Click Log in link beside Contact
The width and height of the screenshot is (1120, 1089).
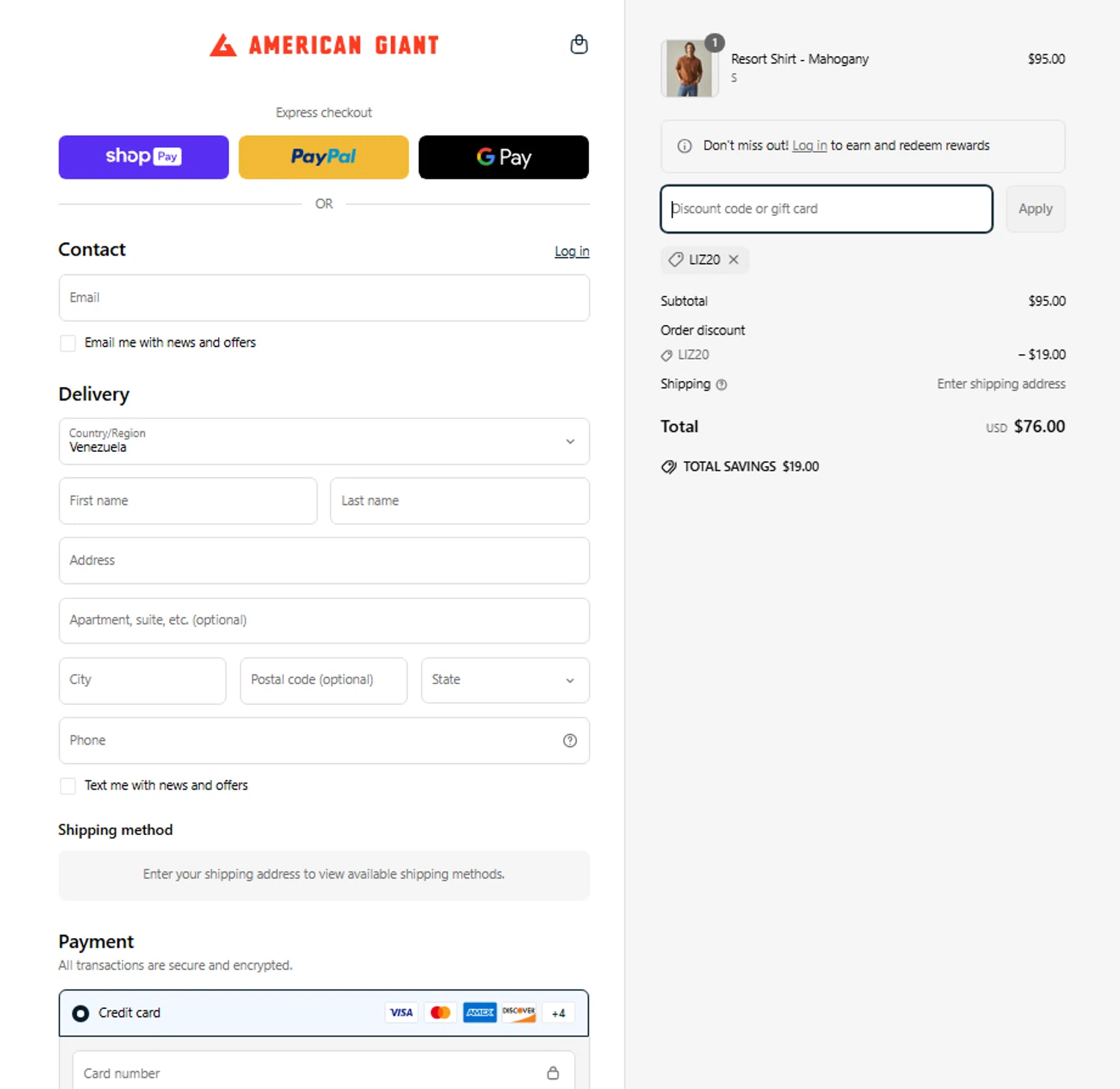(572, 251)
